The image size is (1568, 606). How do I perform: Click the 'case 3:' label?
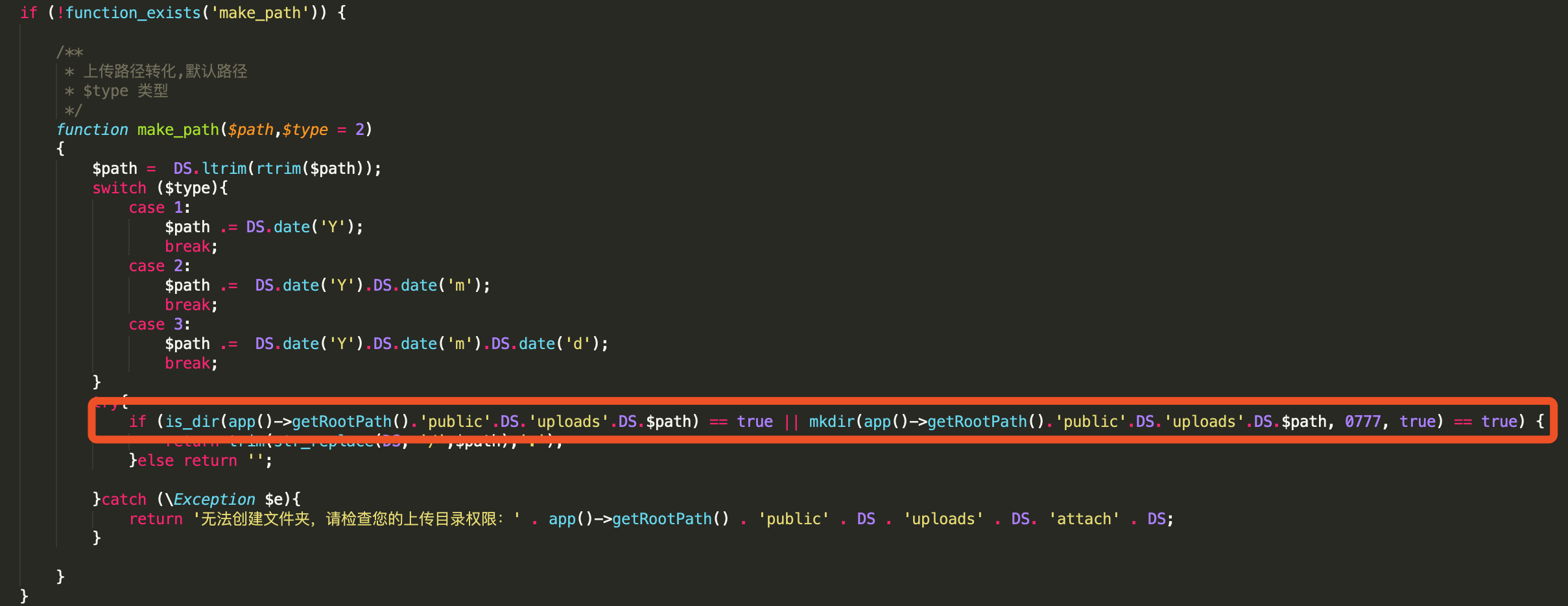click(160, 324)
